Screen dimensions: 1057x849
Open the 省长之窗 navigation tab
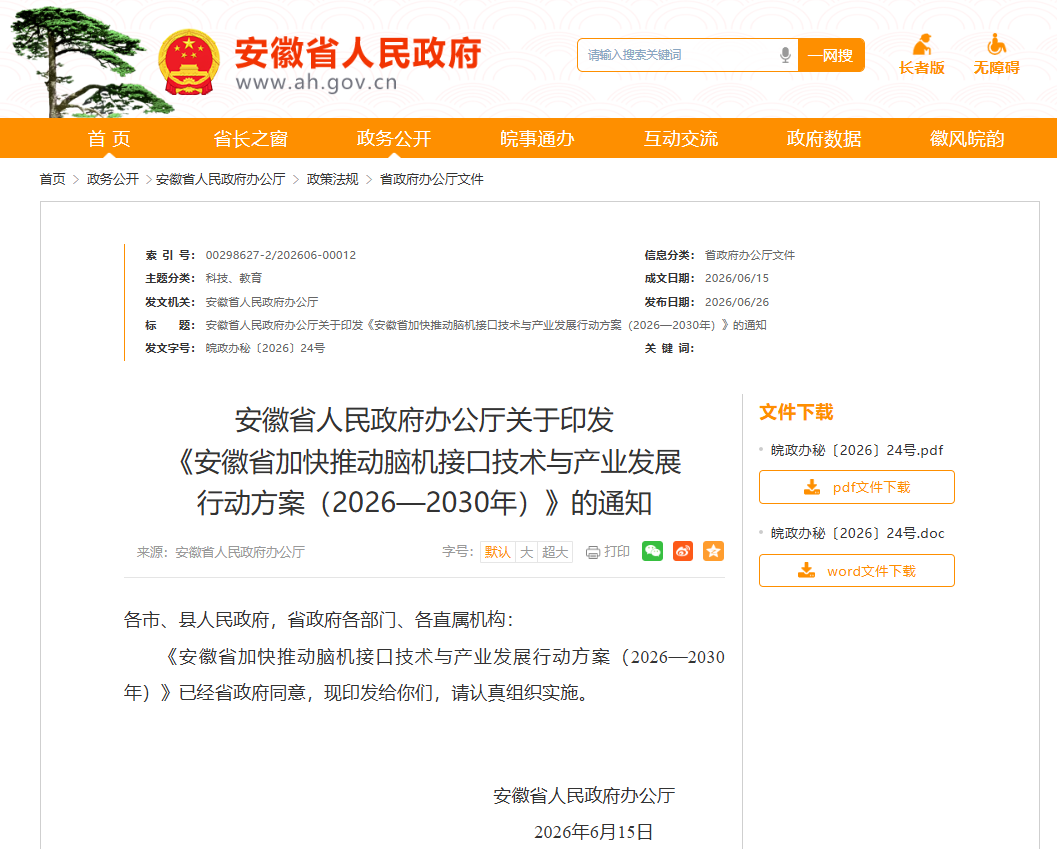click(x=251, y=138)
